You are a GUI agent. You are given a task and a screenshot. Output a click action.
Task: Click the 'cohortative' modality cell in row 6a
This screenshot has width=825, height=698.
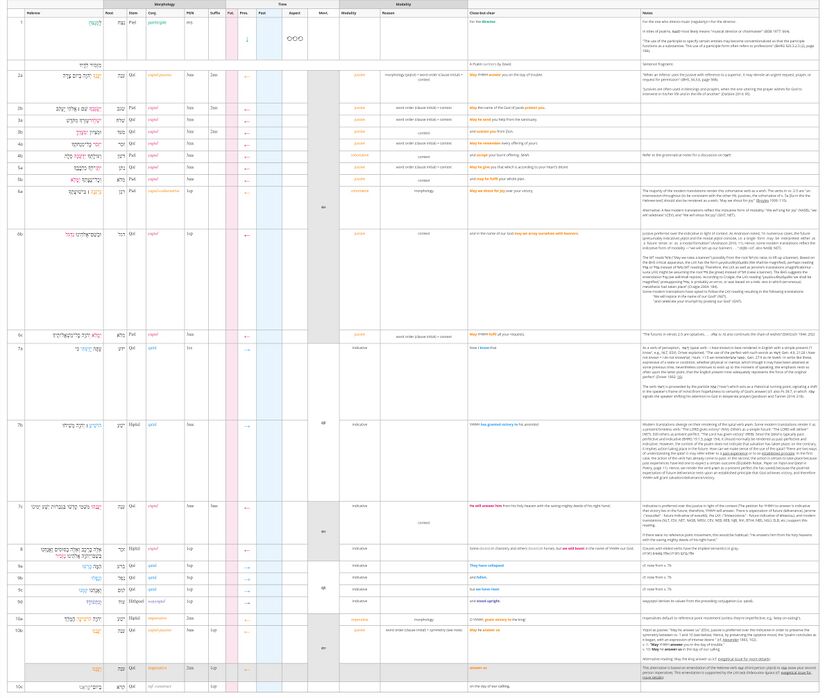pyautogui.click(x=359, y=190)
